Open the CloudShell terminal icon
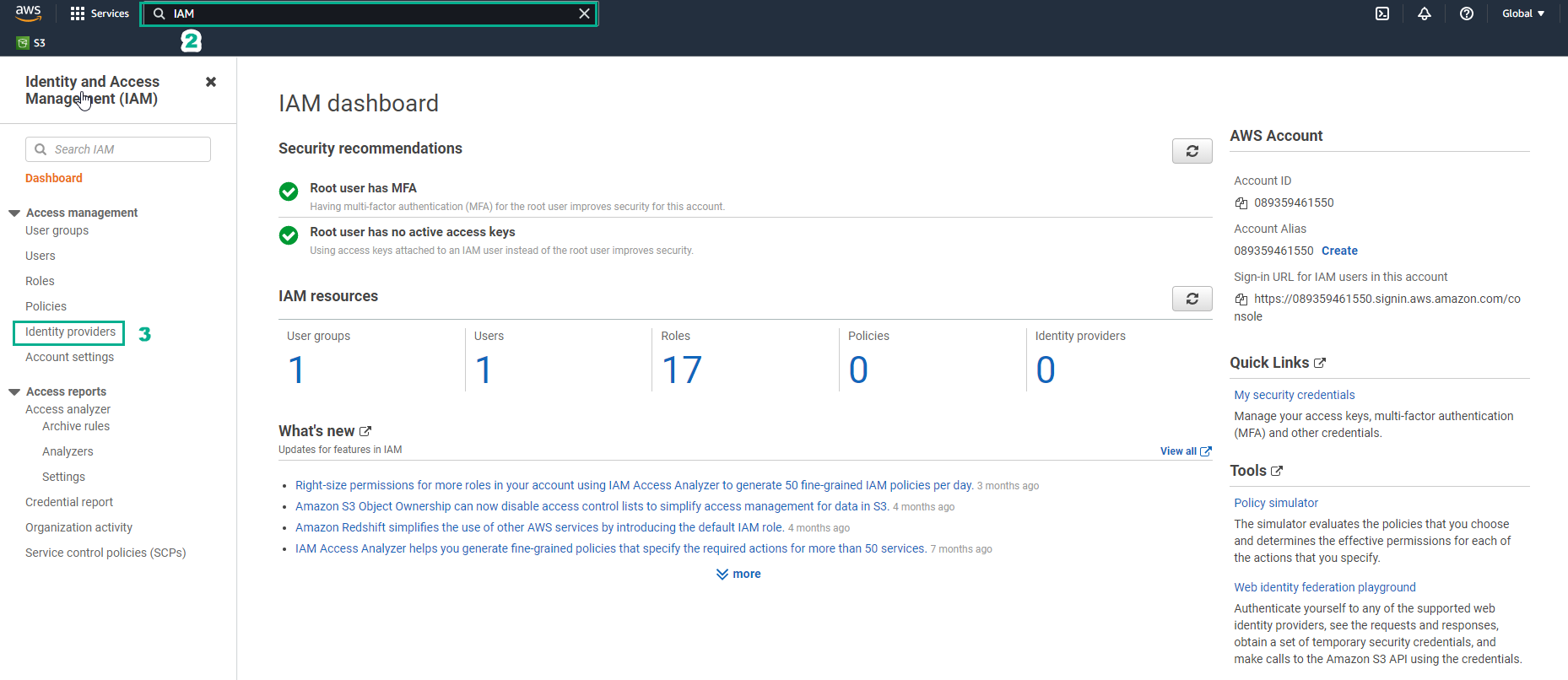 tap(1382, 13)
